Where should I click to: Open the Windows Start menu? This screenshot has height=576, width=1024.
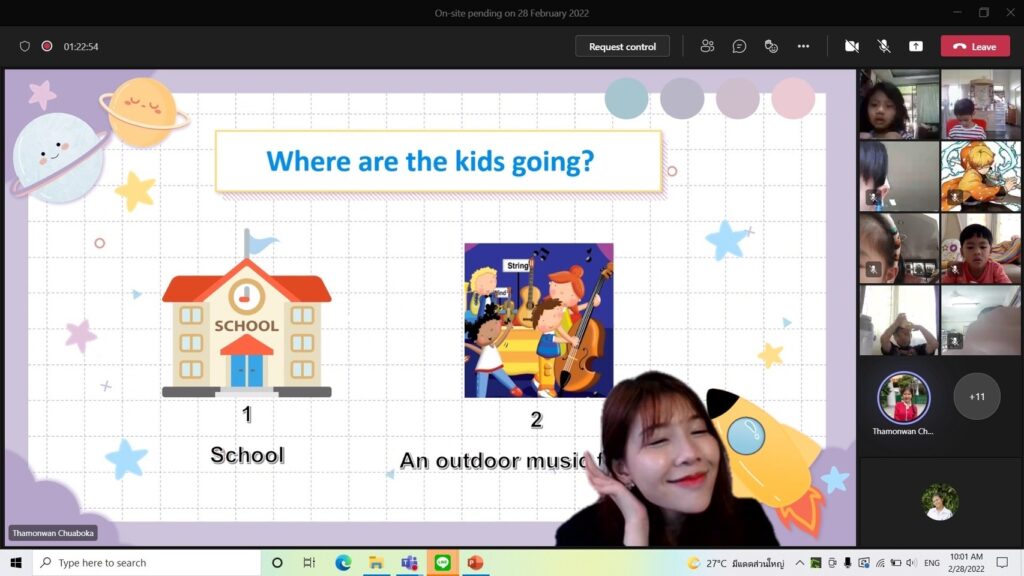pos(16,563)
